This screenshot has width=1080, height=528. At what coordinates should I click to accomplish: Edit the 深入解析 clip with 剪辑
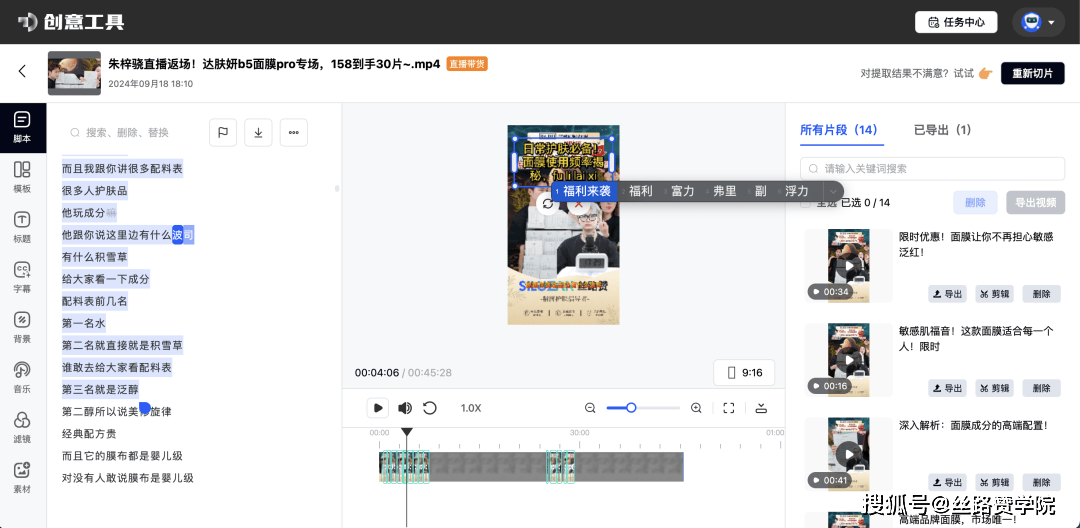click(x=994, y=483)
